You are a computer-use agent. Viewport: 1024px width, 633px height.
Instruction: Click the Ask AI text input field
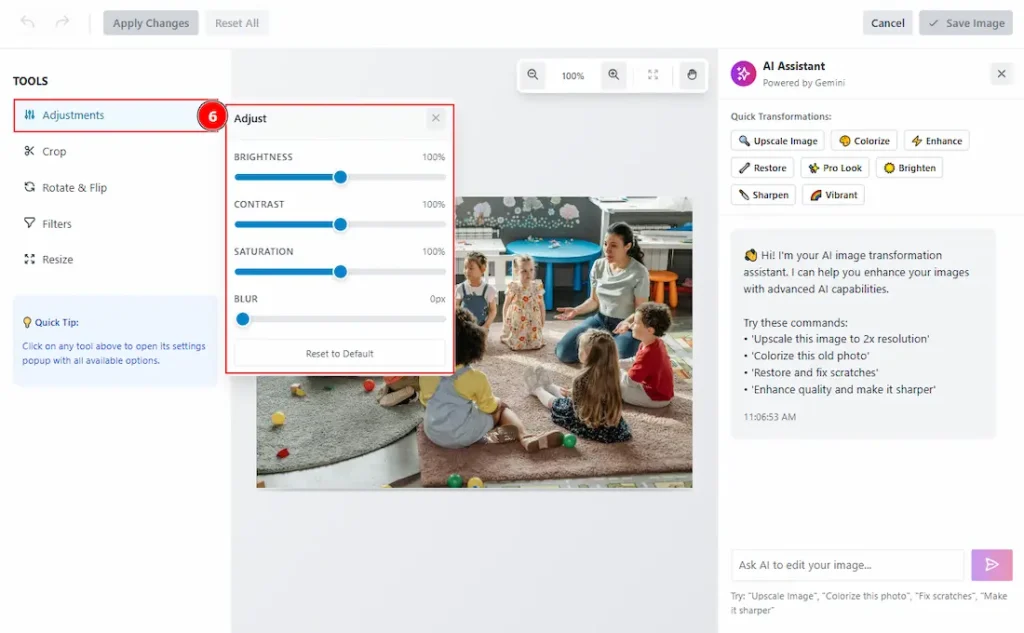tap(847, 565)
